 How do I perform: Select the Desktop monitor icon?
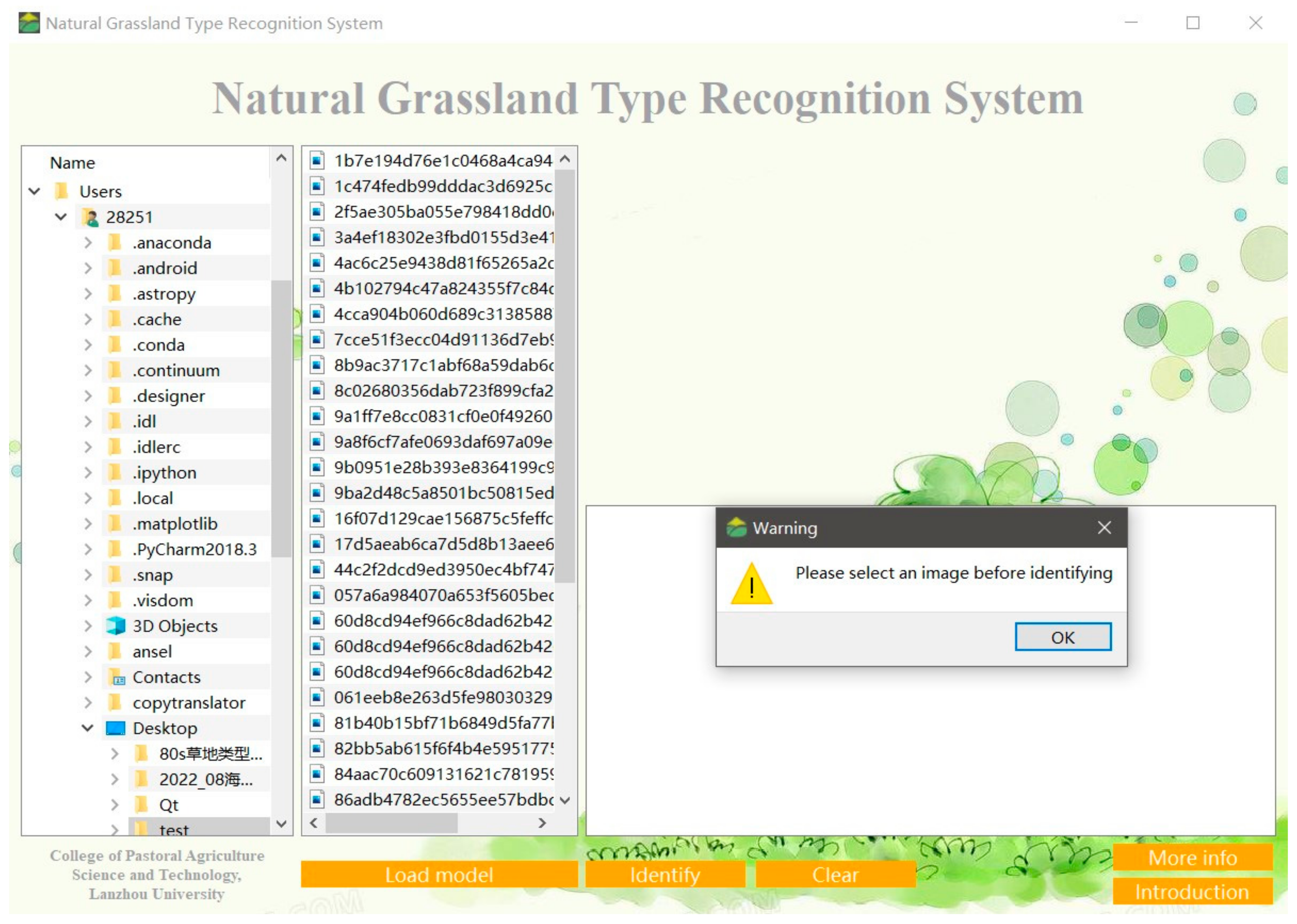tap(116, 728)
